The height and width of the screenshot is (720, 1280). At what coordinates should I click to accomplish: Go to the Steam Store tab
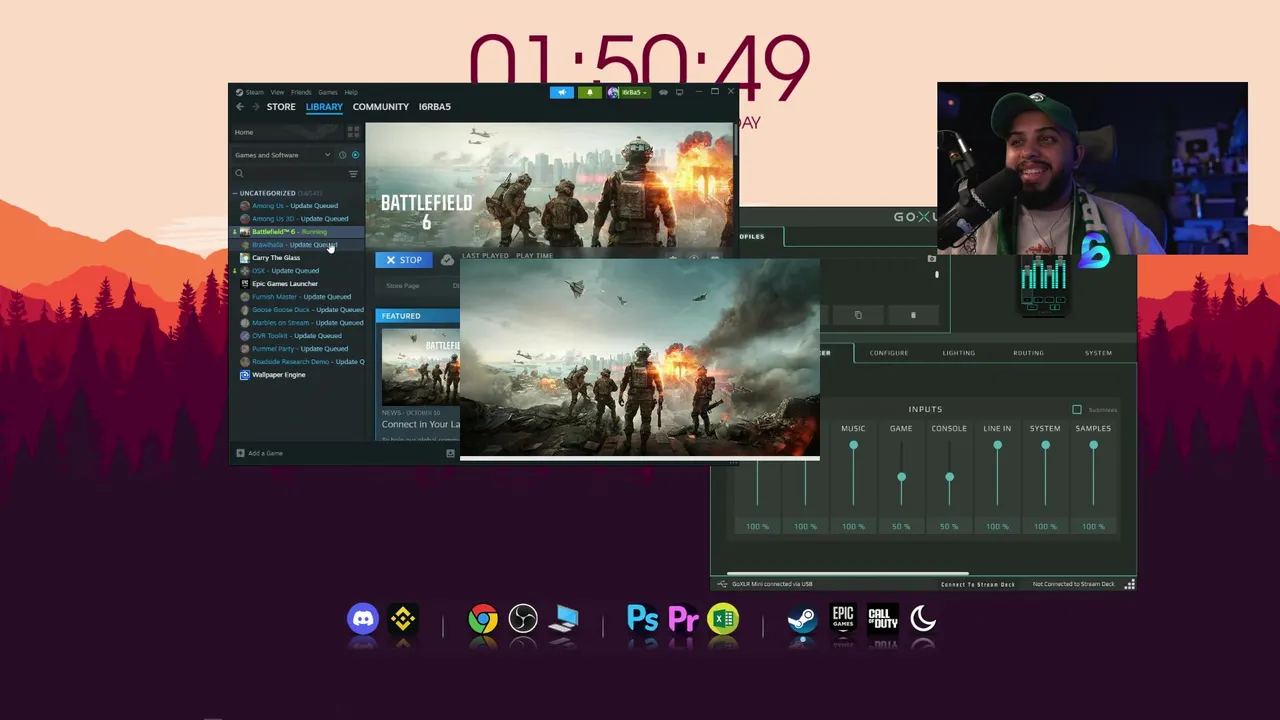tap(281, 107)
